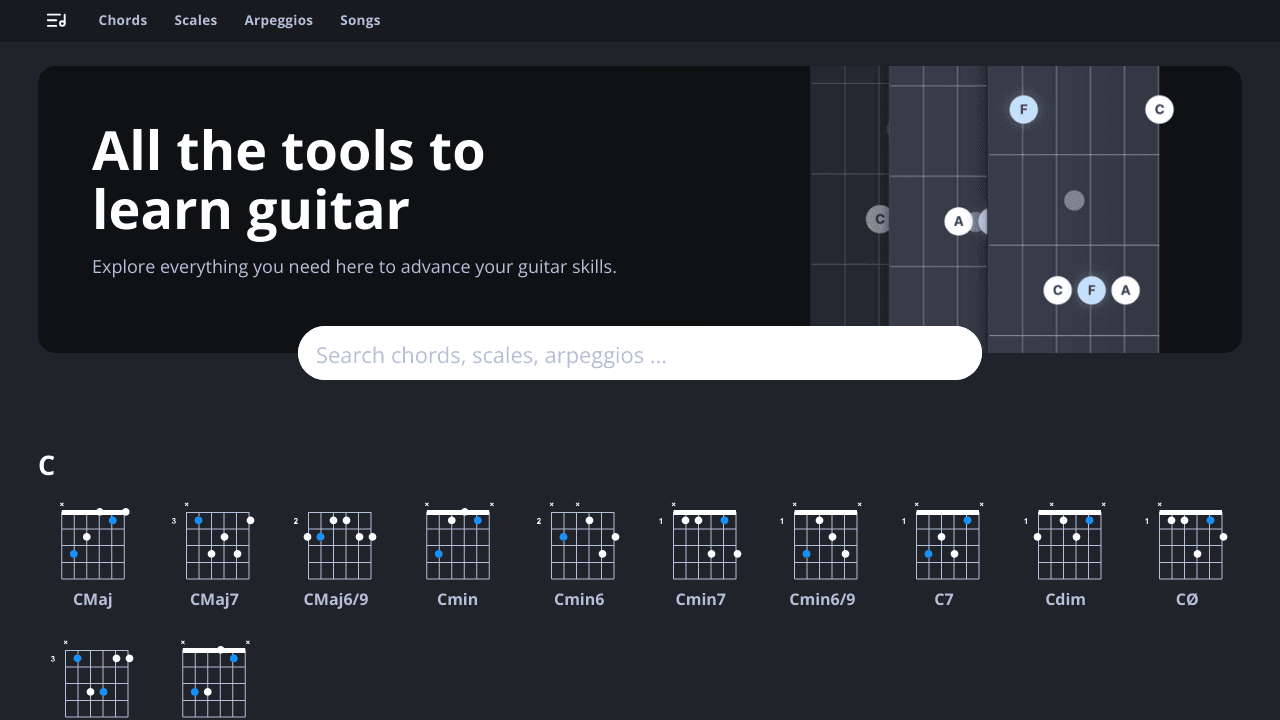Click the search chords input field
The height and width of the screenshot is (720, 1280).
point(640,353)
